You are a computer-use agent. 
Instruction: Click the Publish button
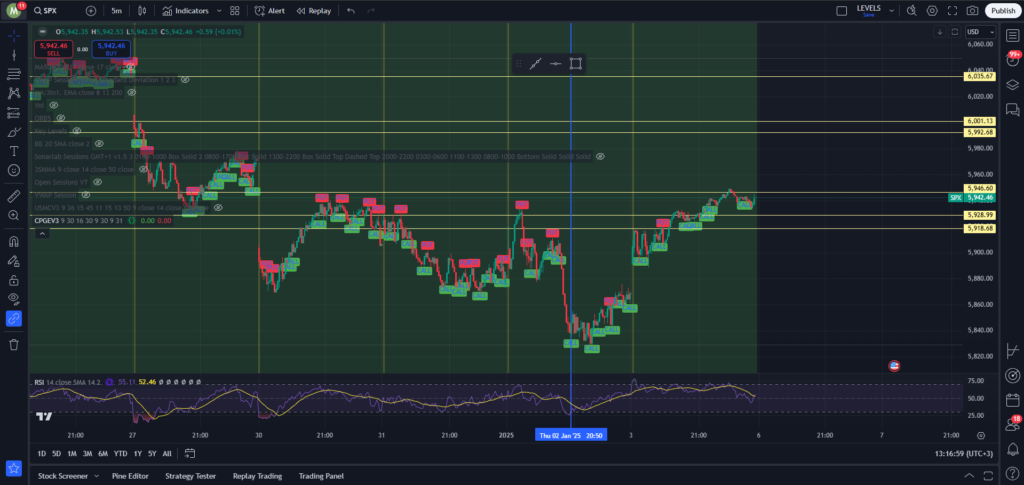pyautogui.click(x=1002, y=10)
